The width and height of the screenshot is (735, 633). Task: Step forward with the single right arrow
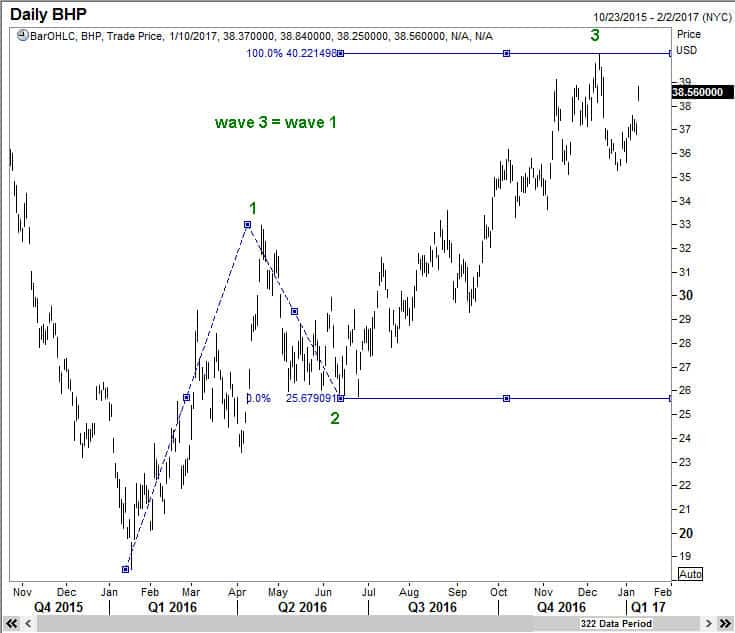click(x=709, y=624)
